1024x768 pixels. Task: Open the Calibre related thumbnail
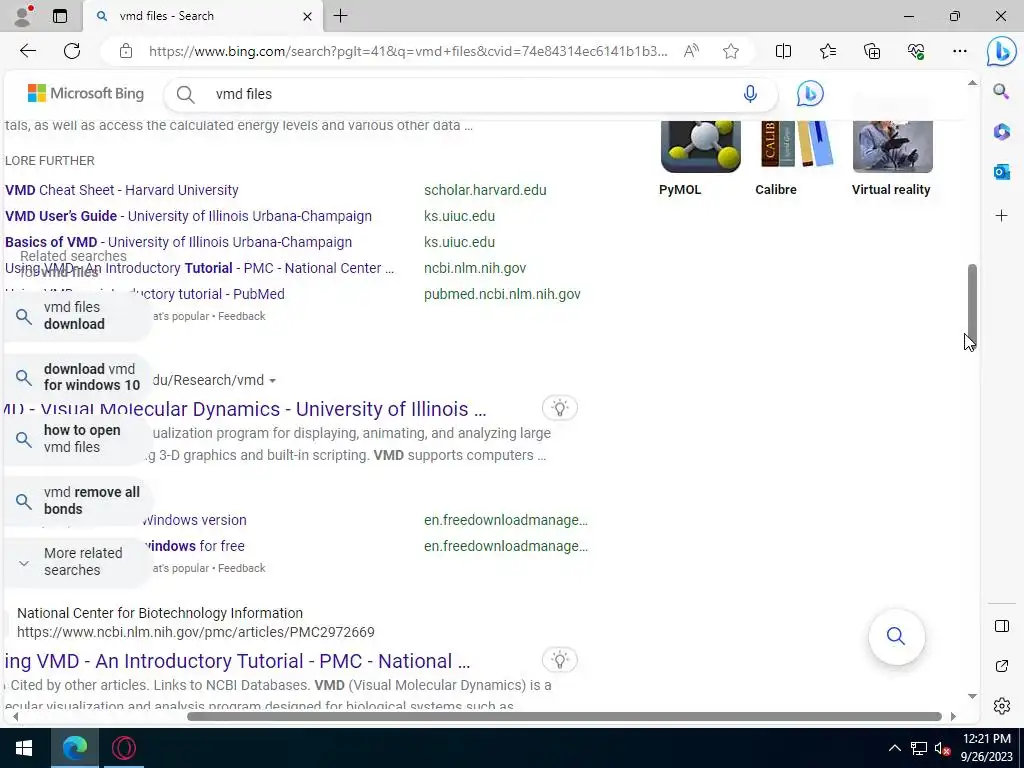796,145
